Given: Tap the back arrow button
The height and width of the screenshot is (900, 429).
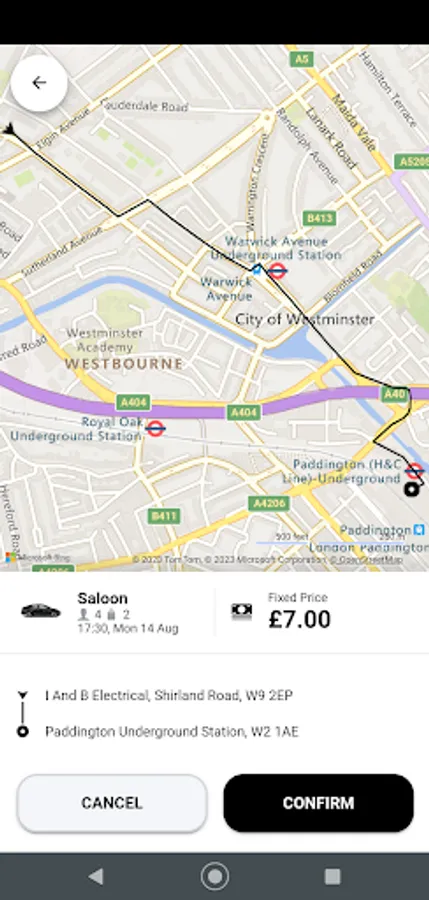Looking at the screenshot, I should point(39,83).
